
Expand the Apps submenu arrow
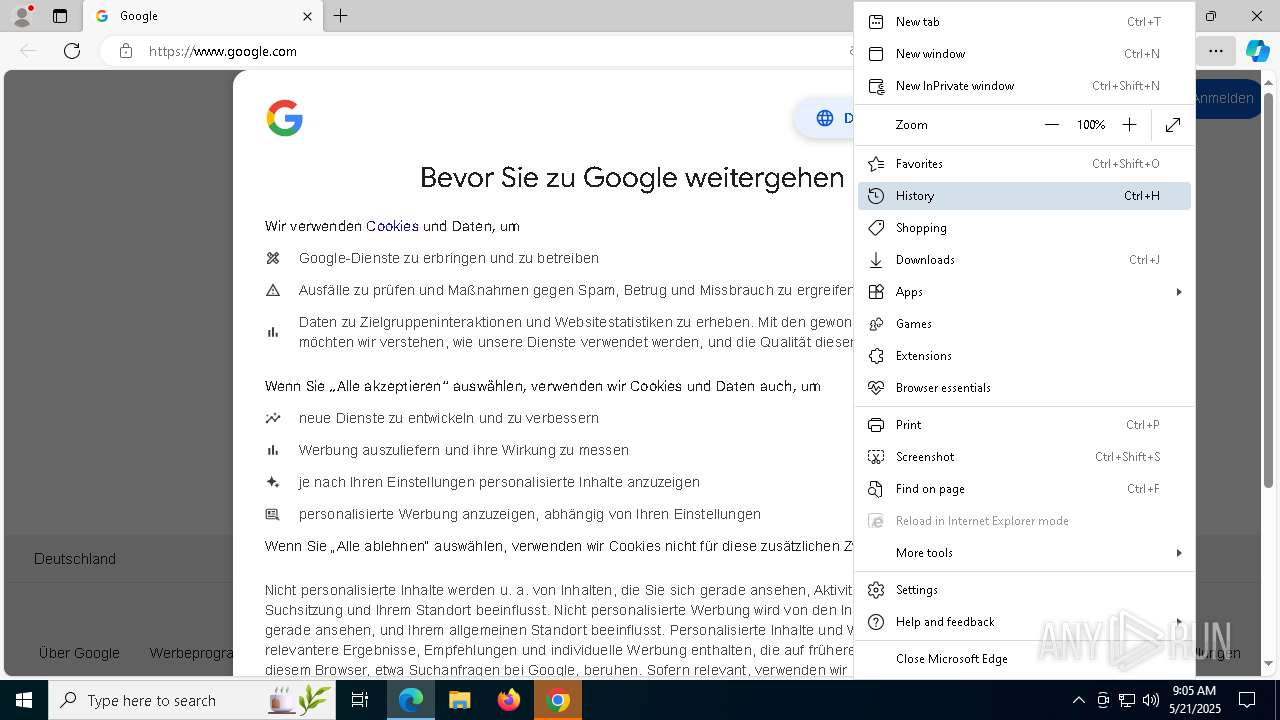click(1179, 292)
